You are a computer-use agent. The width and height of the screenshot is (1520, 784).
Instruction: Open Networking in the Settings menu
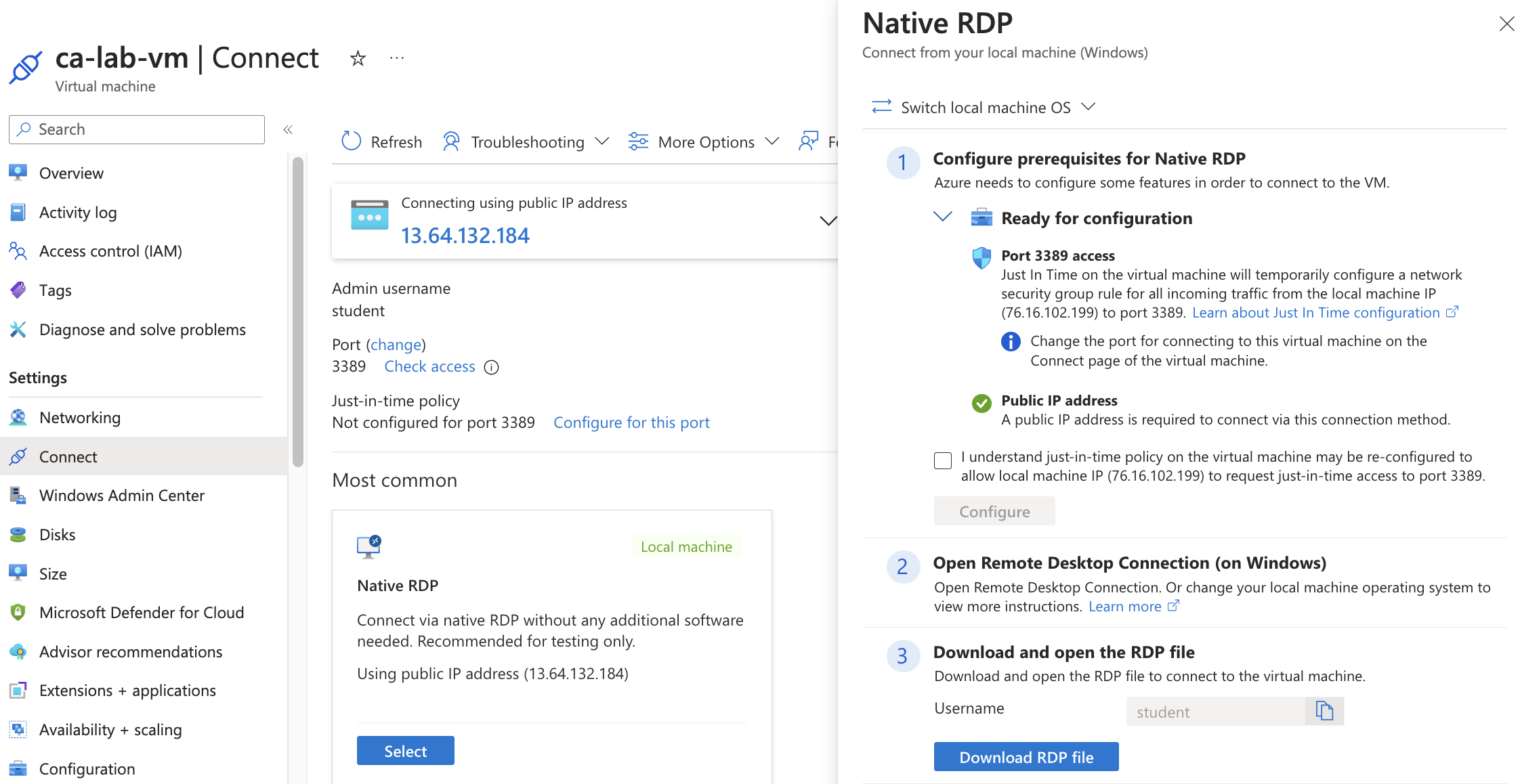point(80,418)
